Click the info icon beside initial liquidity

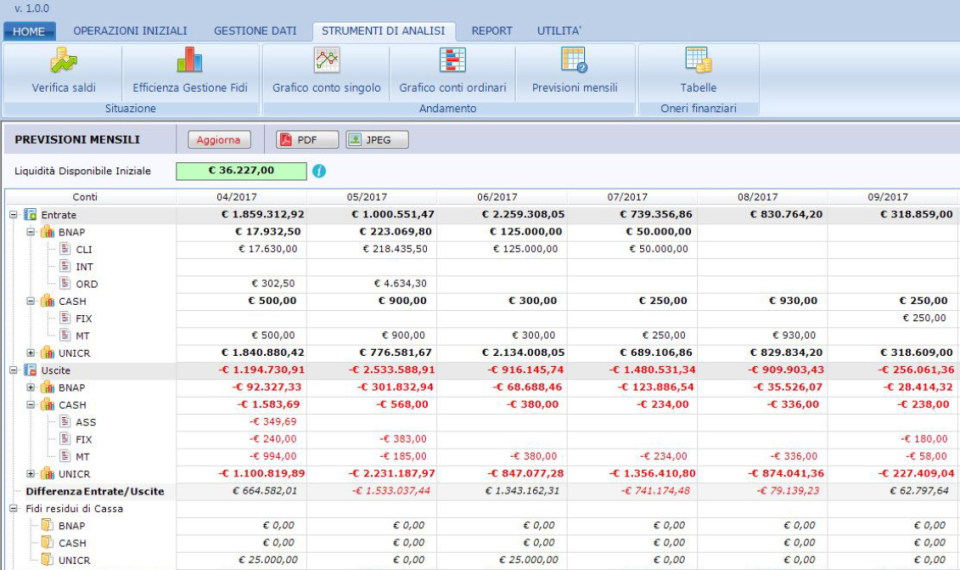click(x=319, y=171)
